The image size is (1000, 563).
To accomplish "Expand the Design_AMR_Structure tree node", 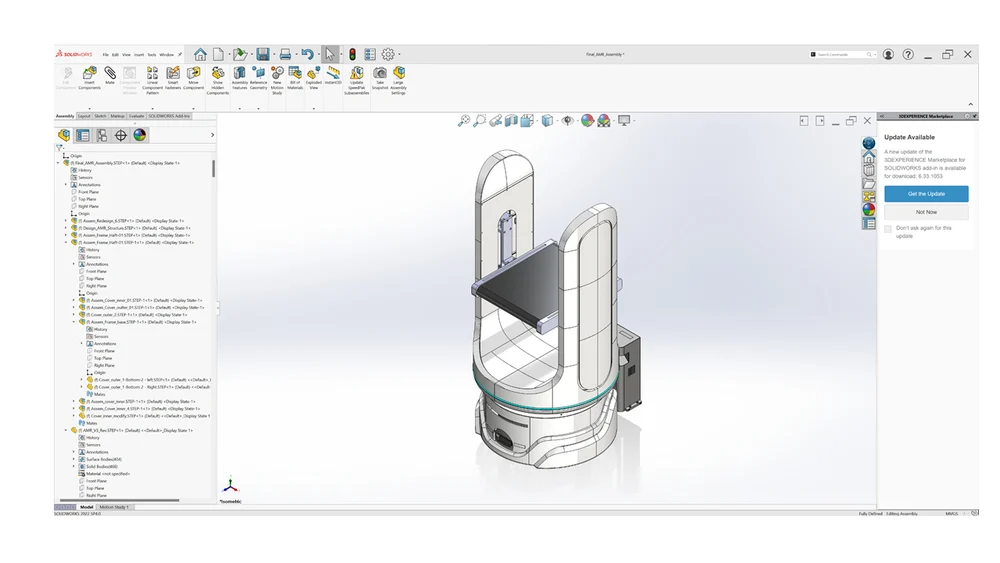I will tap(66, 228).
